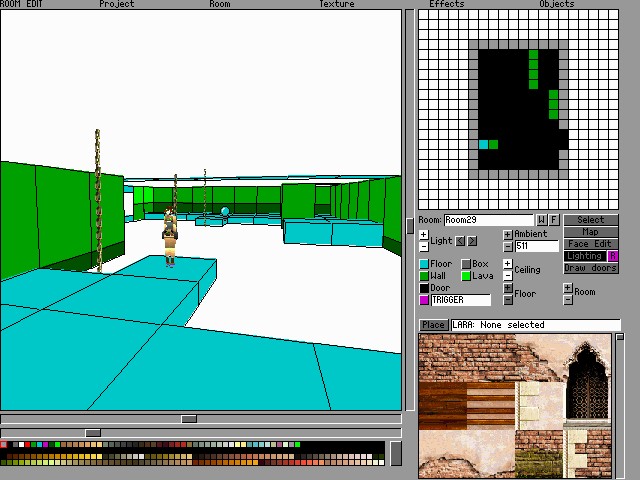Increase Ambient with the plus button

(x=507, y=235)
